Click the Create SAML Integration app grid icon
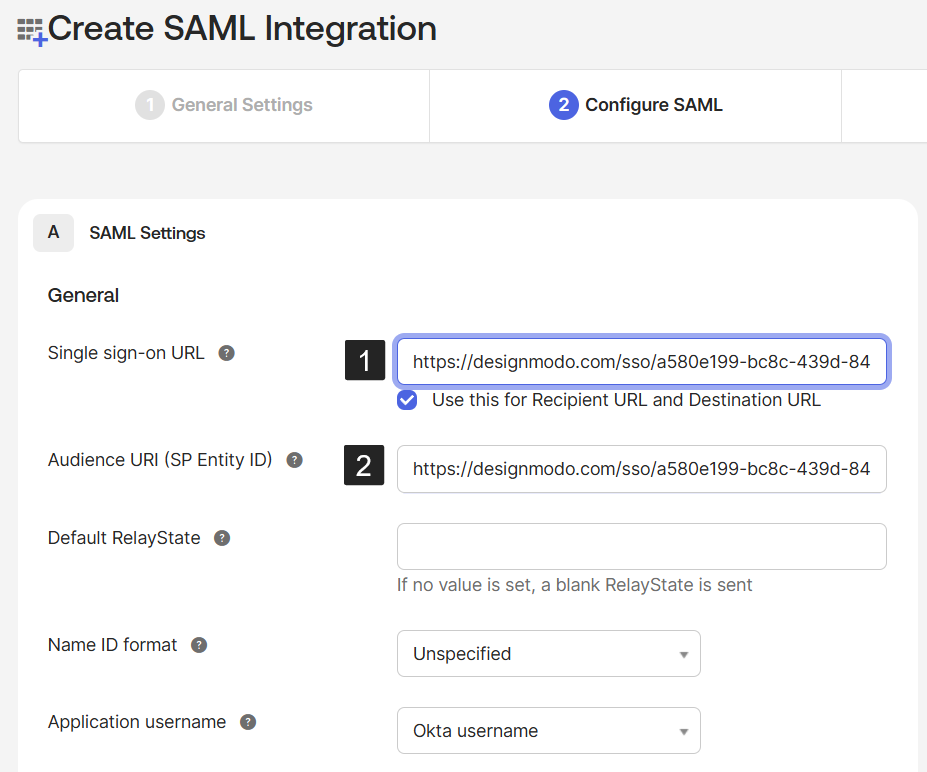 coord(31,31)
